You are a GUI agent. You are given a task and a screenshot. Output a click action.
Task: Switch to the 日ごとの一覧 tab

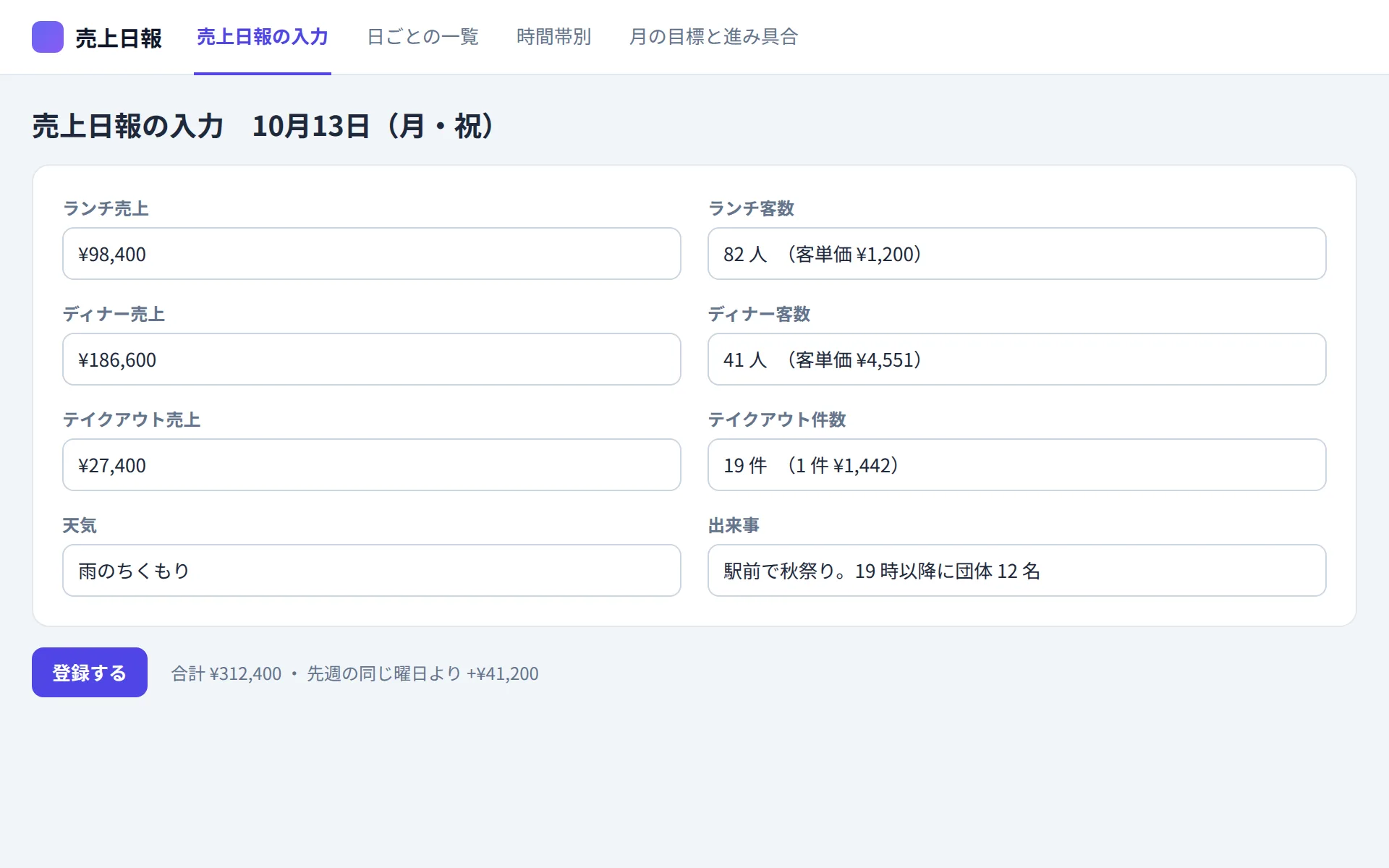coord(423,37)
